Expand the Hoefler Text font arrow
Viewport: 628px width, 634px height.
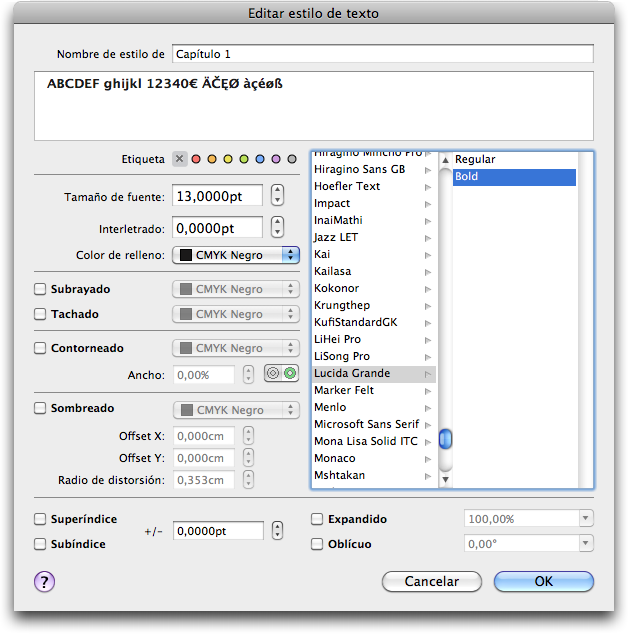click(x=428, y=187)
